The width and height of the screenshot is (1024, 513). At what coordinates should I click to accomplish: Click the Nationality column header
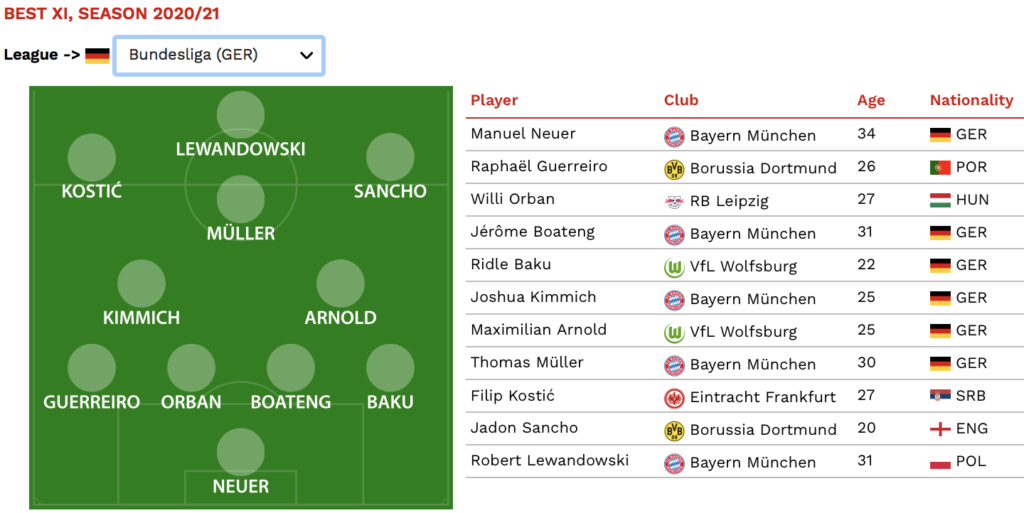coord(971,100)
